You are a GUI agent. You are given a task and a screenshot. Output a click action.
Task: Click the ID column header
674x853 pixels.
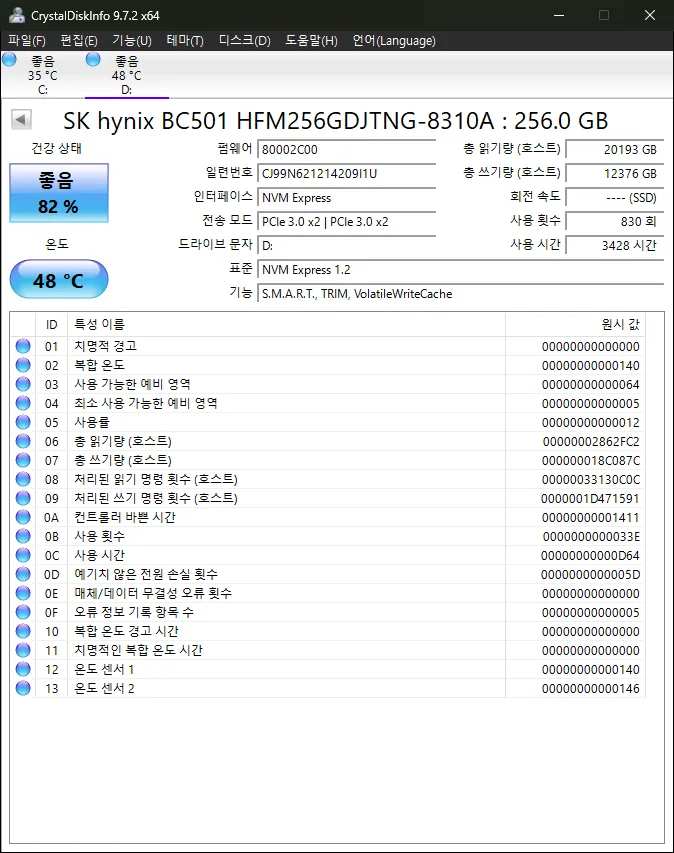(x=51, y=324)
